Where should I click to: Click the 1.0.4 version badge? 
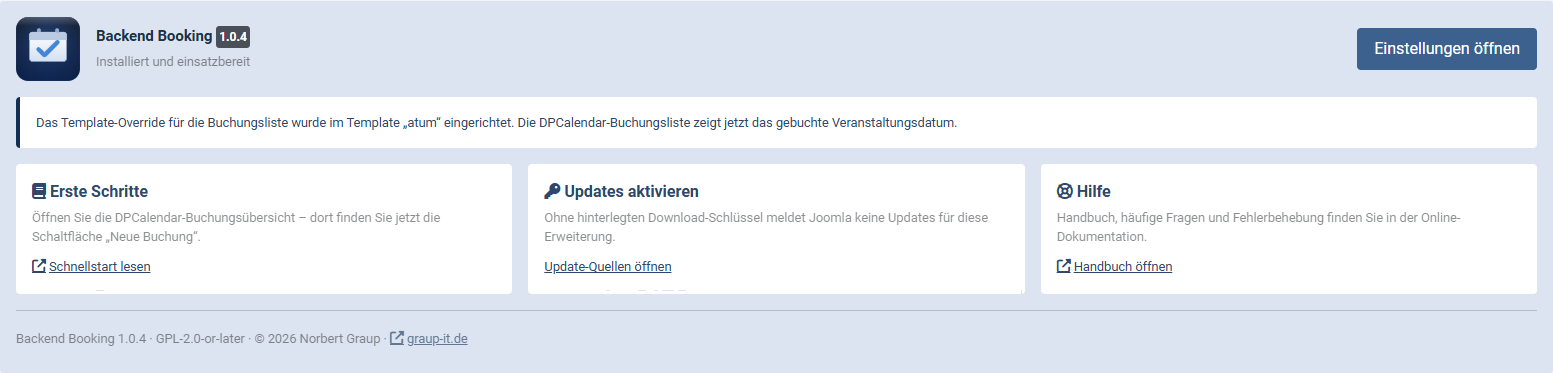point(233,37)
